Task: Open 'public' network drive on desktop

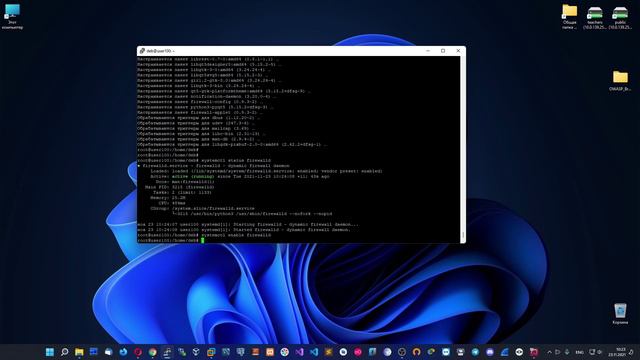Action: [620, 17]
